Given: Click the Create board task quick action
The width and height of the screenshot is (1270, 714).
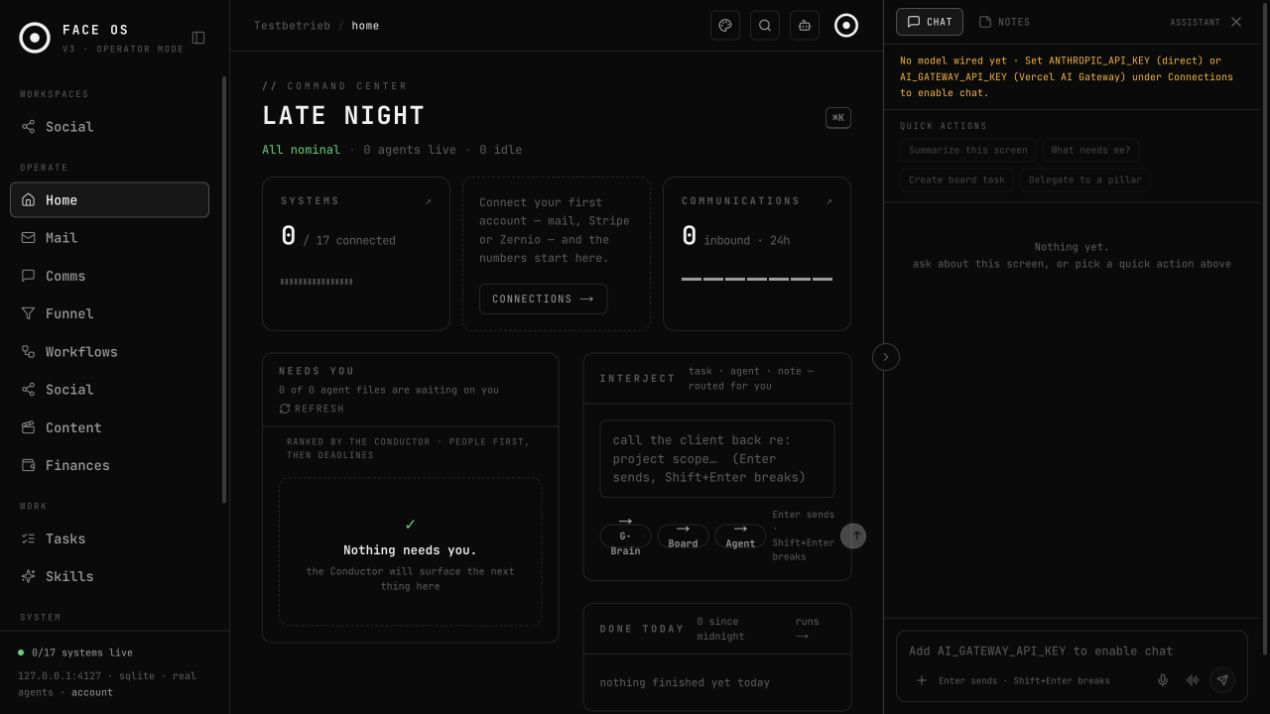Looking at the screenshot, I should (957, 180).
